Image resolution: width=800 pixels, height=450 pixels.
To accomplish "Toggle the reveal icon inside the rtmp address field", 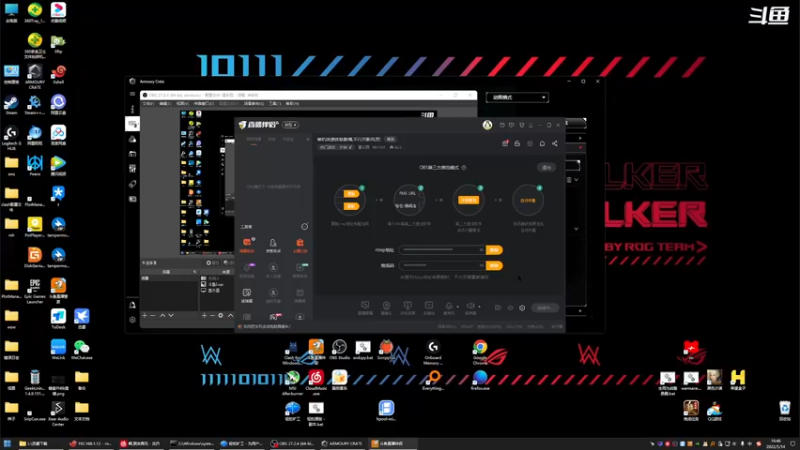I will [481, 250].
